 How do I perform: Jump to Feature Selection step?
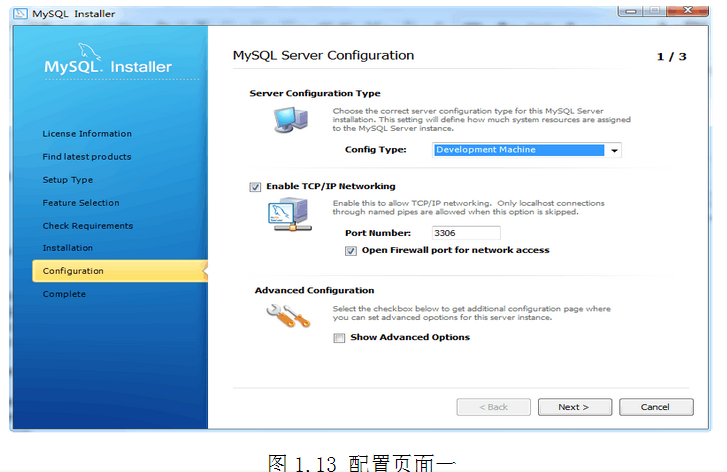pyautogui.click(x=81, y=203)
